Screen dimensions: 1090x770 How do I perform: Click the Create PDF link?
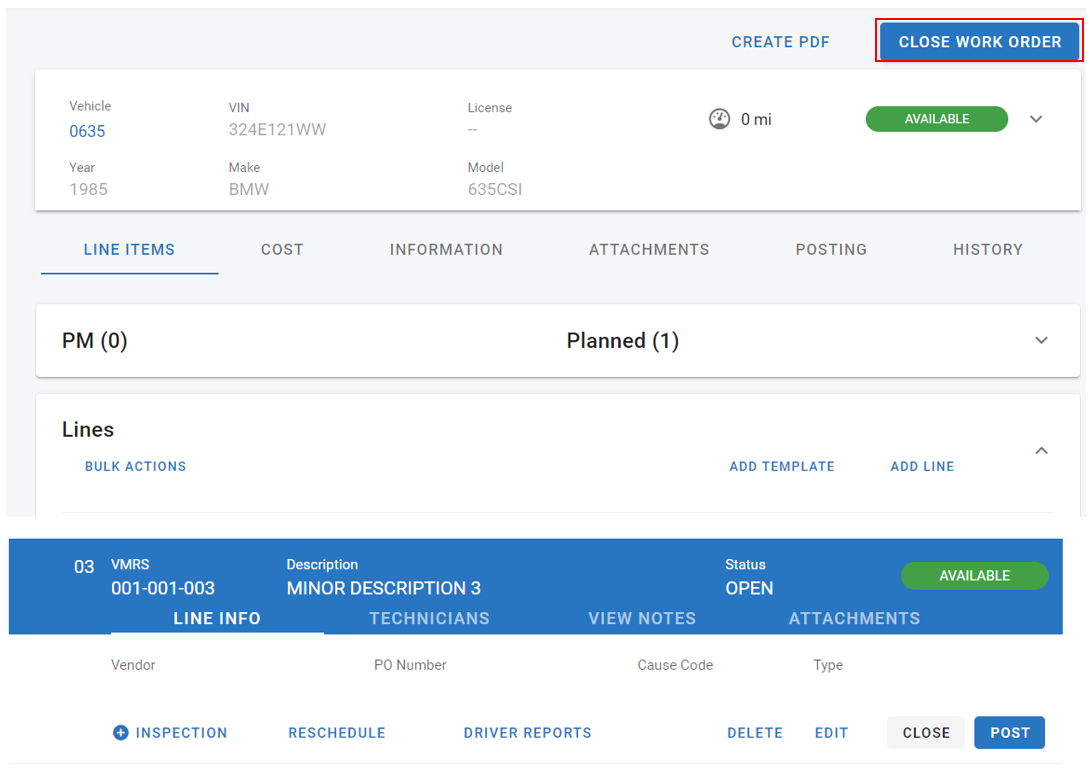[780, 42]
